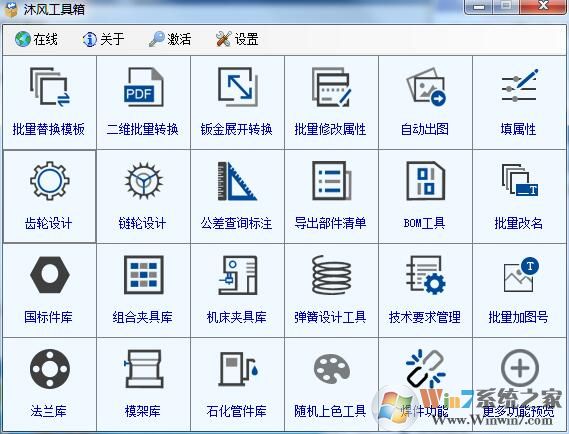
Task: Select the 组合夹具库 grid icon
Action: 144,275
